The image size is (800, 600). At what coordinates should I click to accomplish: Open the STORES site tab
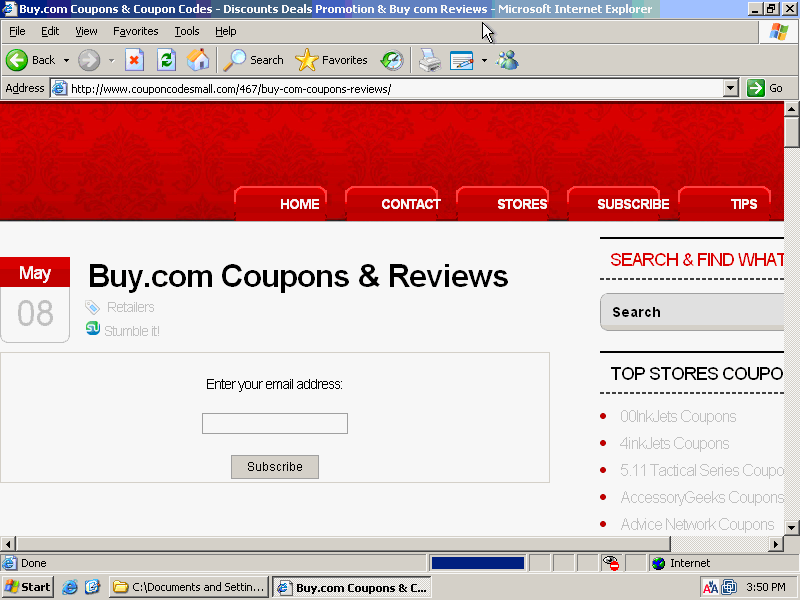click(503, 204)
